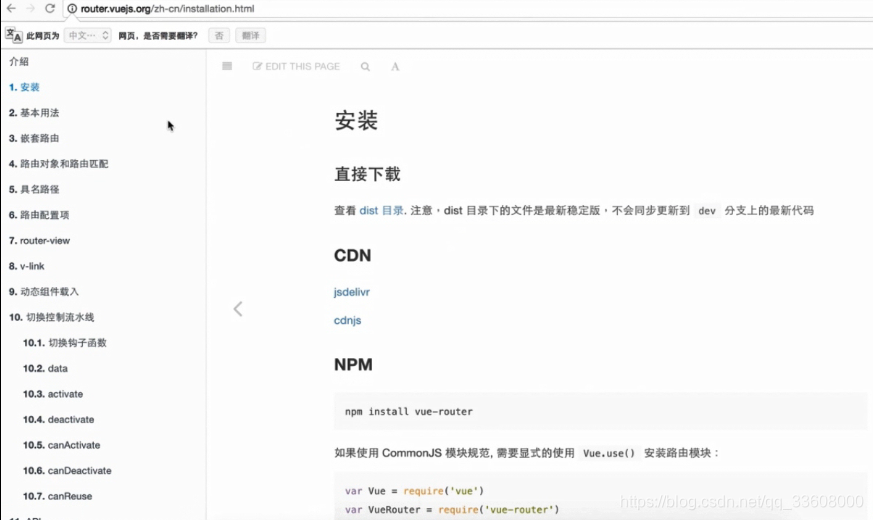Click the 安装 page heading
Viewport: 873px width, 520px height.
pyautogui.click(x=356, y=121)
